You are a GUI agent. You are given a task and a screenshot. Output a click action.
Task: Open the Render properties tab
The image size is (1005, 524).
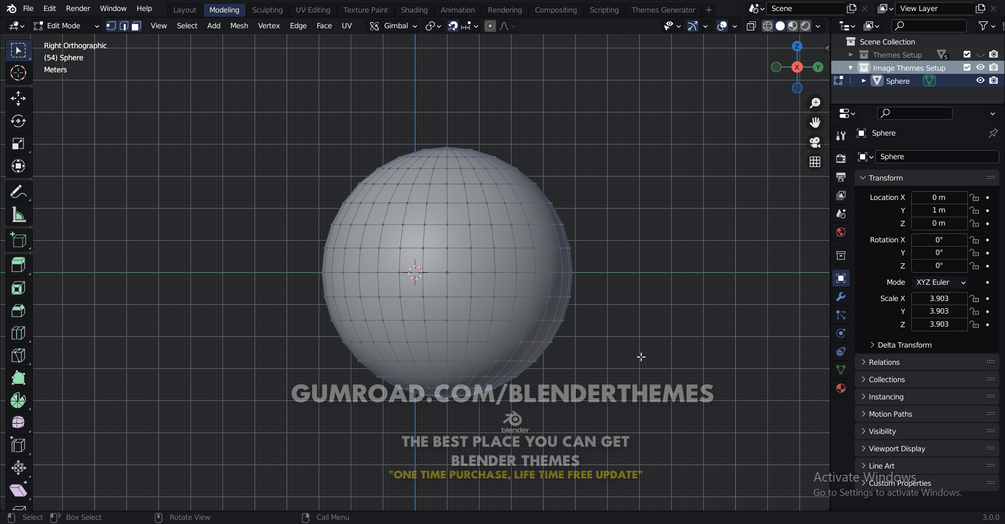841,158
